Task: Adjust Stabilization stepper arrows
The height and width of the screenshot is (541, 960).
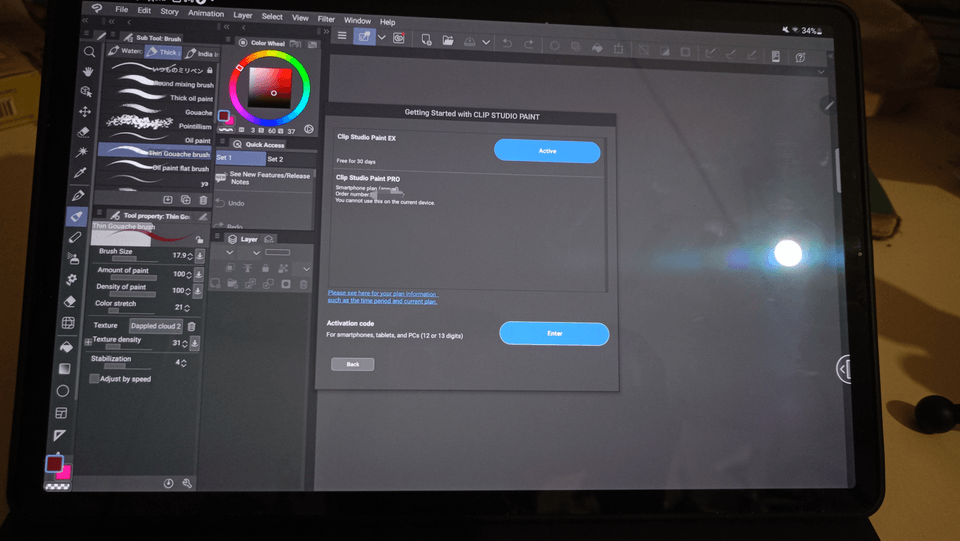Action: coord(184,363)
